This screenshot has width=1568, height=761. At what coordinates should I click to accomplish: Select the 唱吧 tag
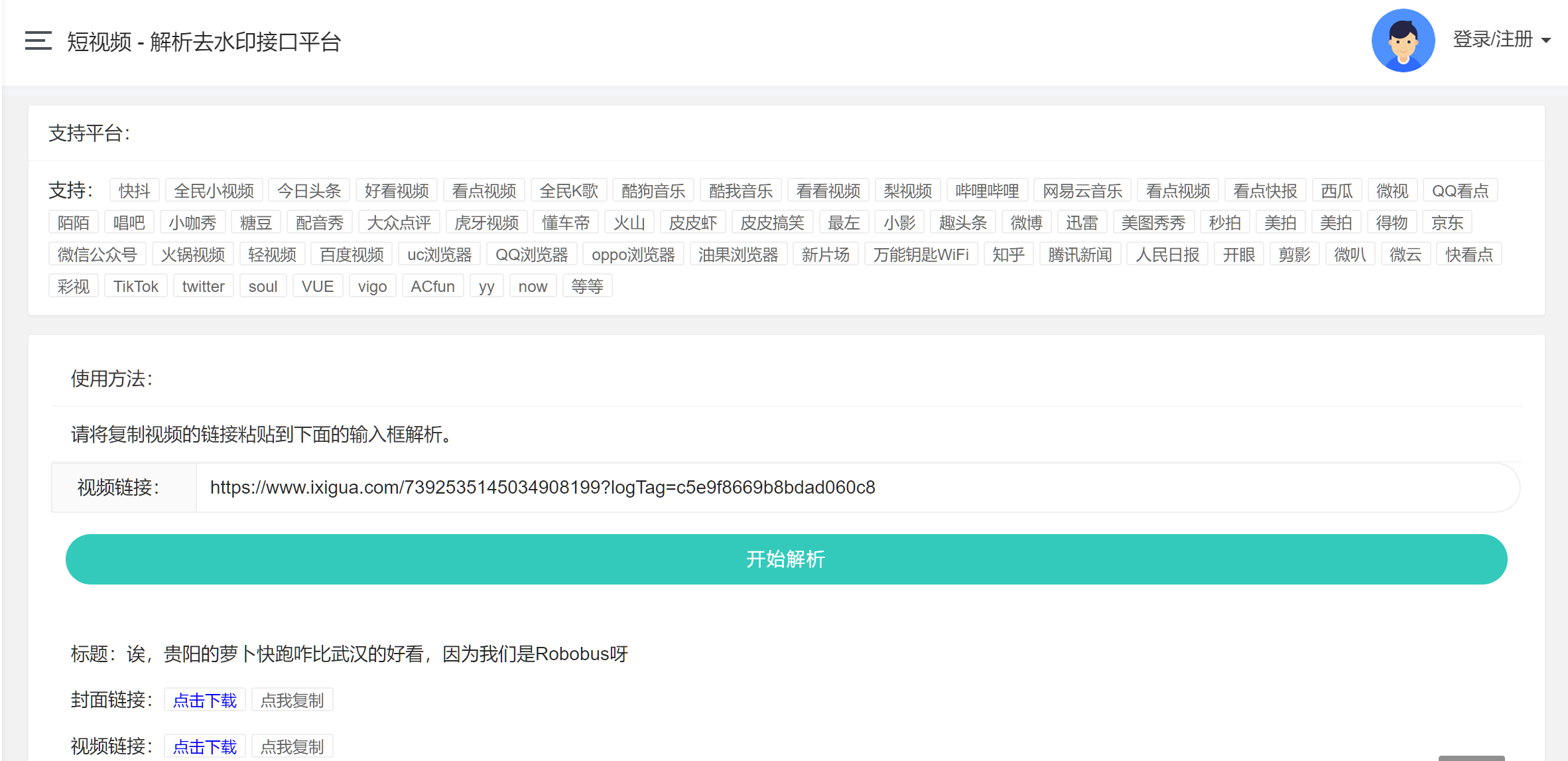129,222
